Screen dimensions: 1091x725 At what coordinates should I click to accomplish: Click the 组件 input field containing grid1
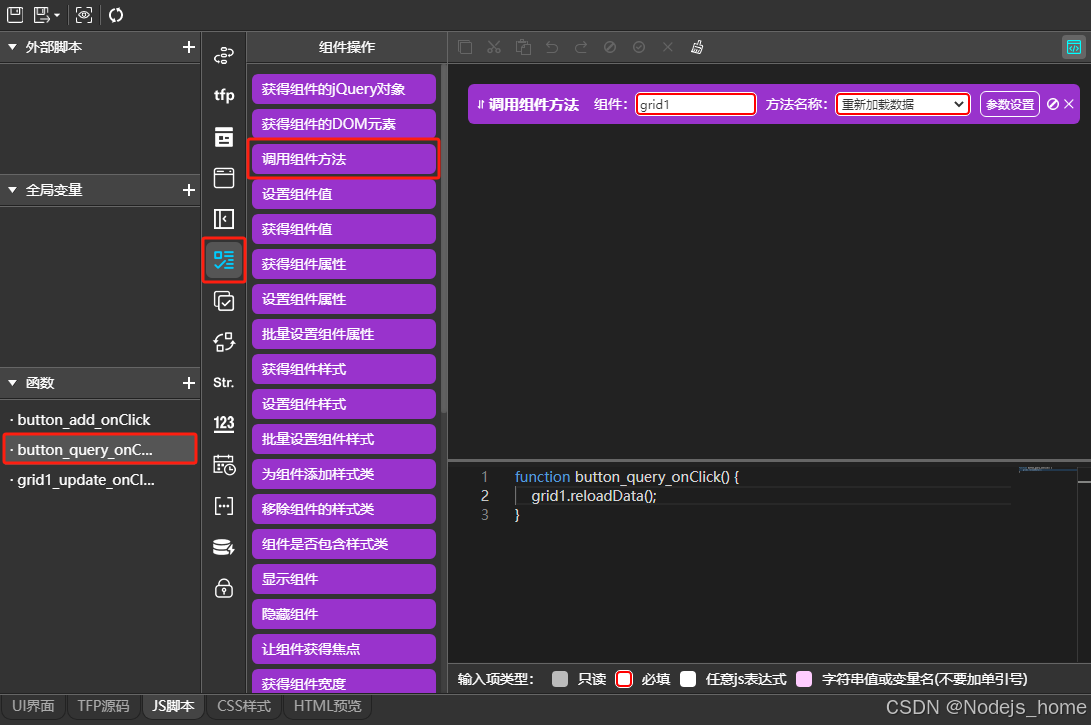pos(696,104)
